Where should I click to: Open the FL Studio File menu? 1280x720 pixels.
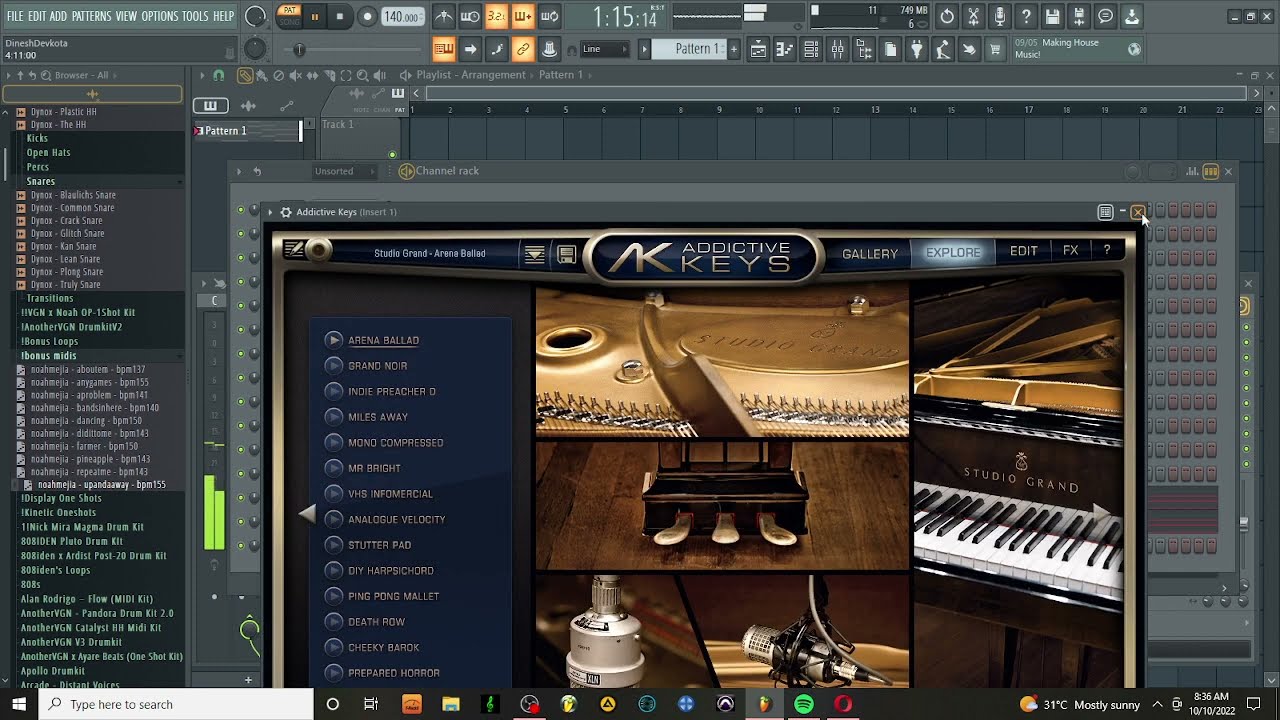coord(15,17)
